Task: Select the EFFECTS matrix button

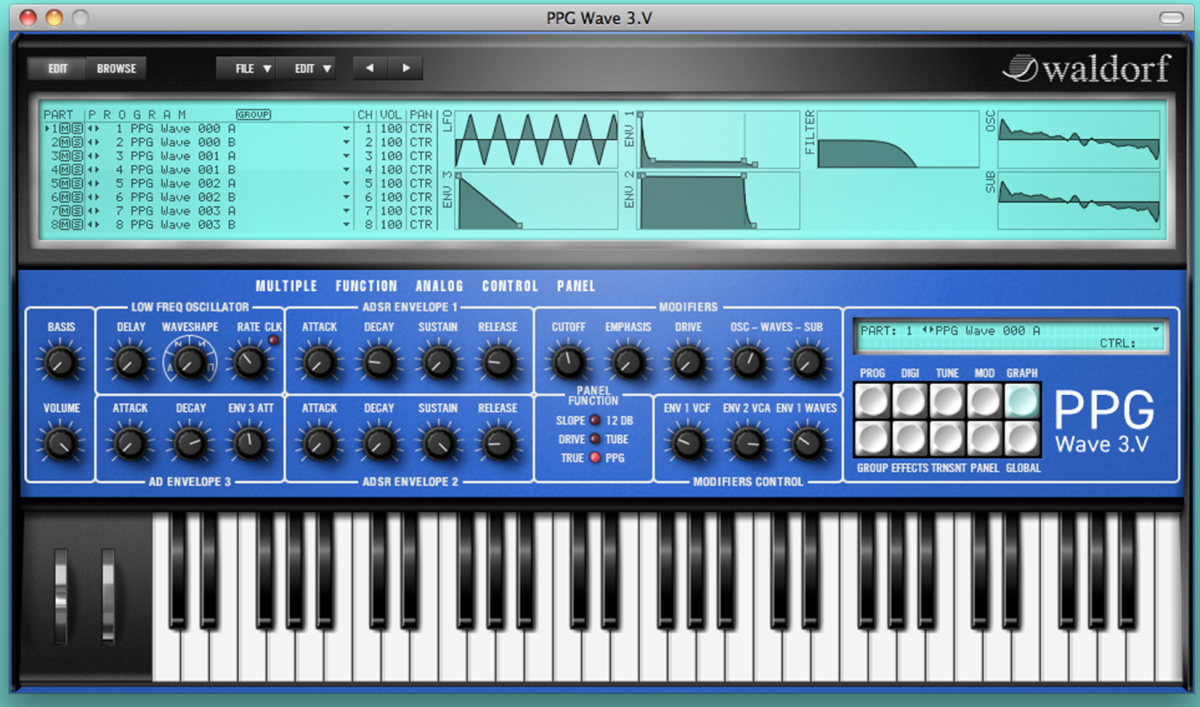Action: pyautogui.click(x=909, y=438)
